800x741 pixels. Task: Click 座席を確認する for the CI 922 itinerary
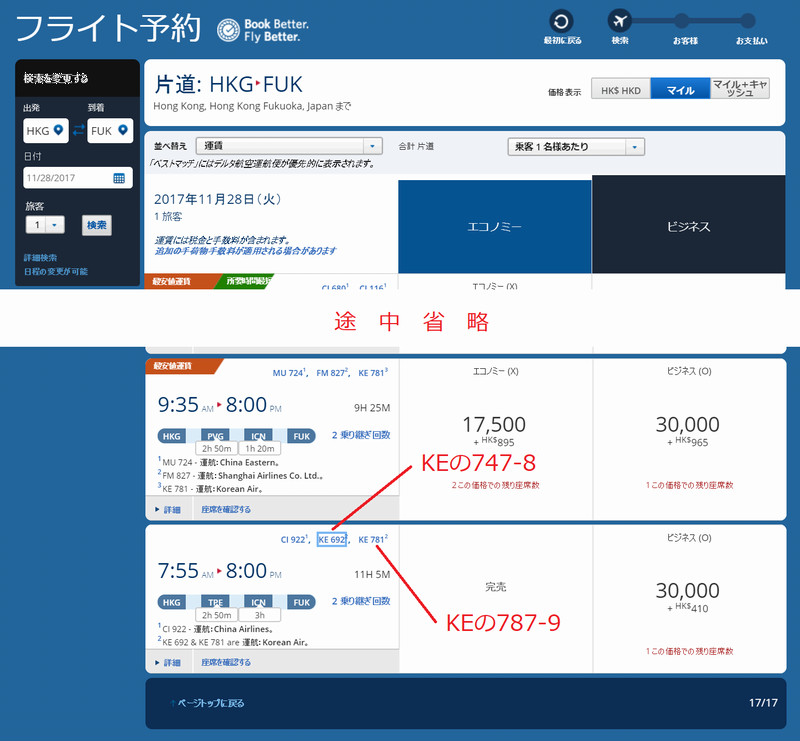[226, 662]
